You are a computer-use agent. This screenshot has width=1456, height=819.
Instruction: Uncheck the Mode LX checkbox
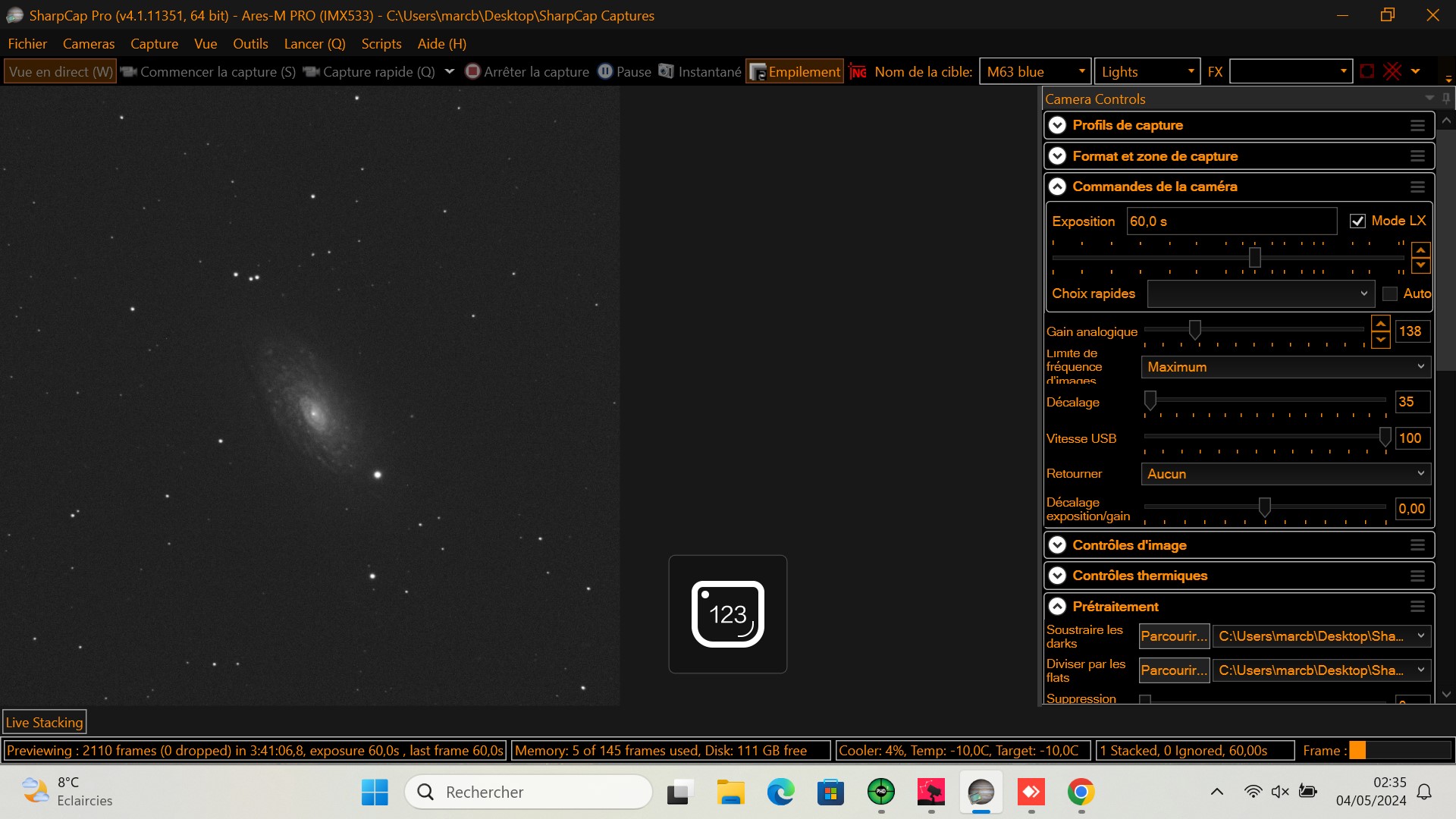1357,221
